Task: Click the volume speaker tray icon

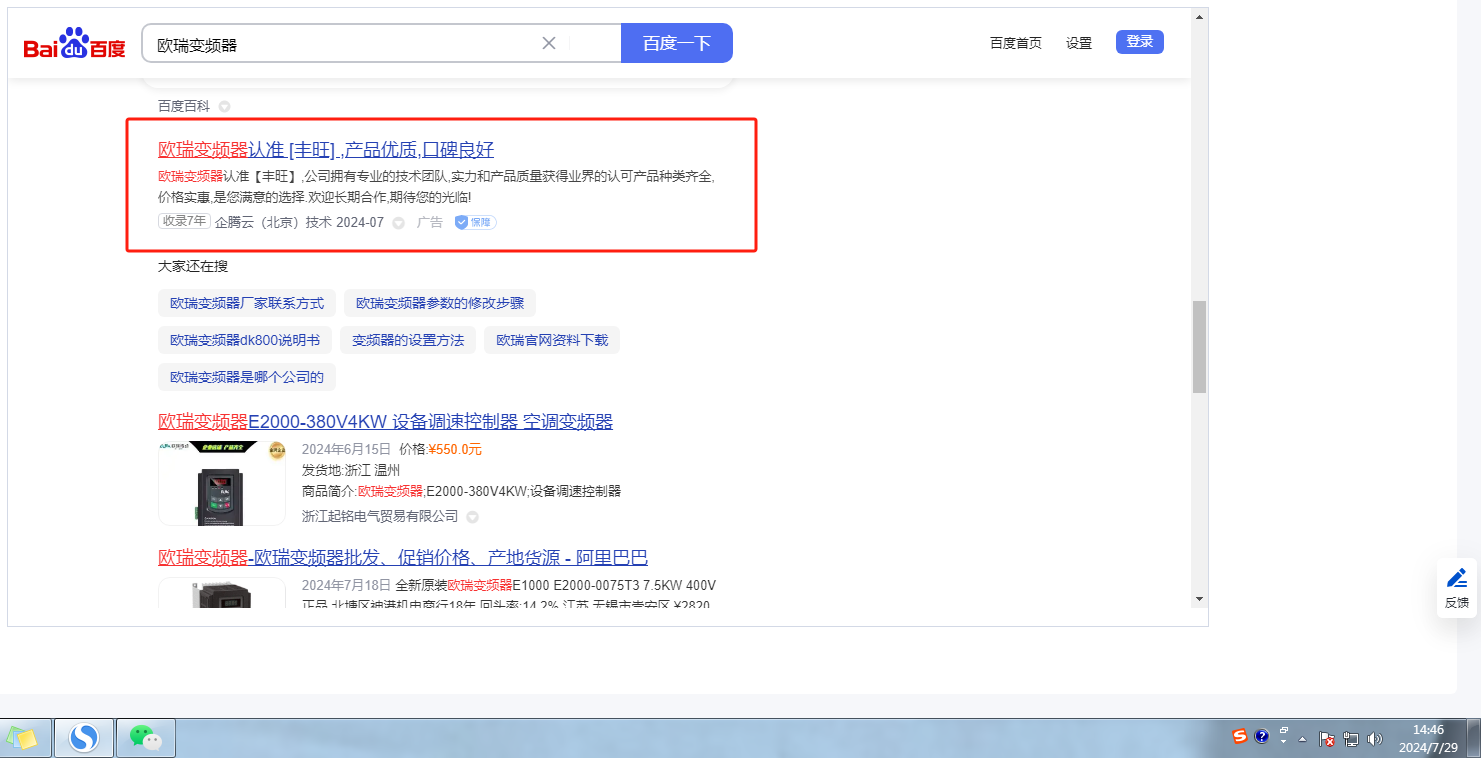Action: point(1375,739)
